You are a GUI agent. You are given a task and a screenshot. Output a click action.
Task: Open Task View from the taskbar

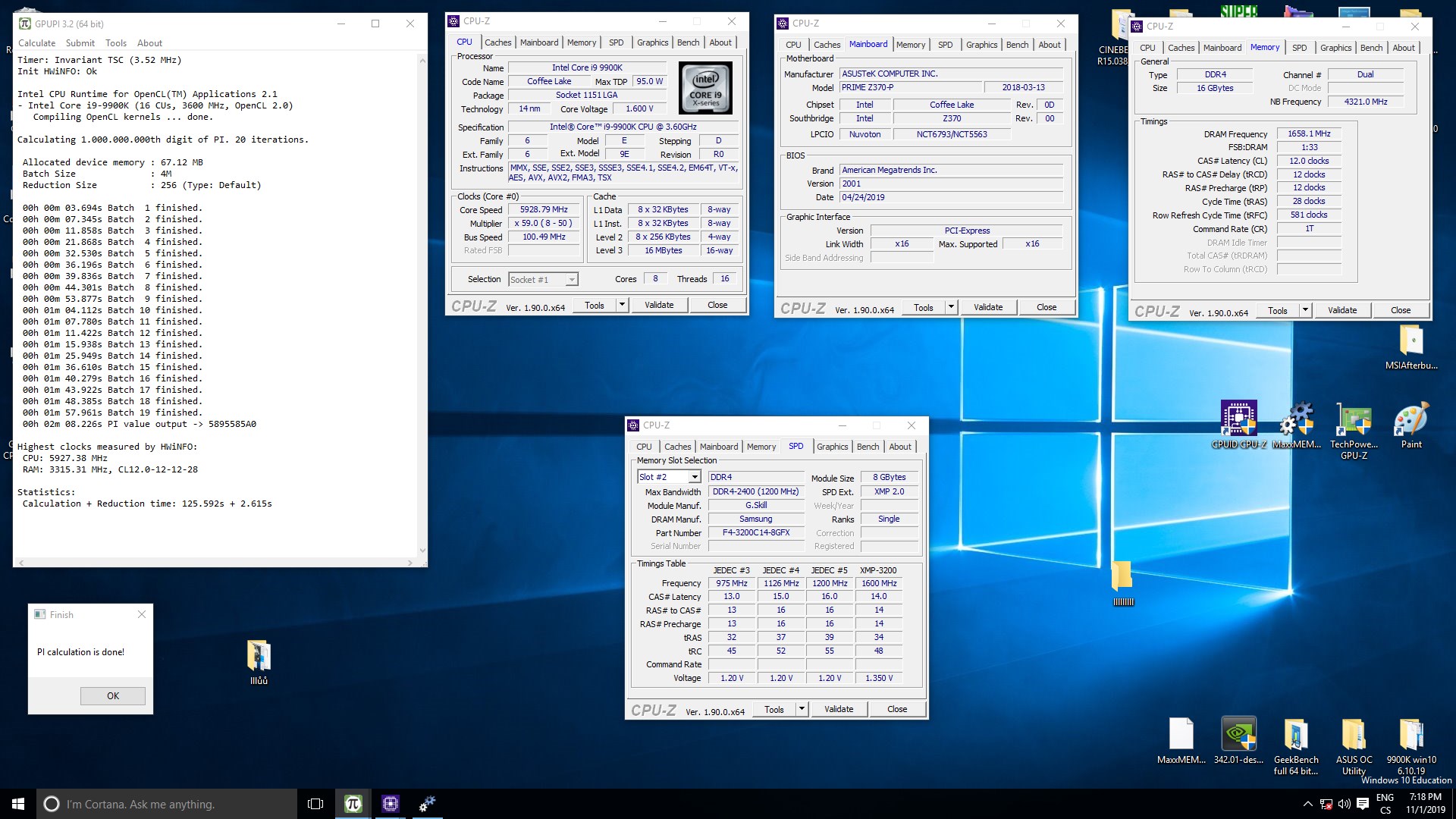(315, 804)
